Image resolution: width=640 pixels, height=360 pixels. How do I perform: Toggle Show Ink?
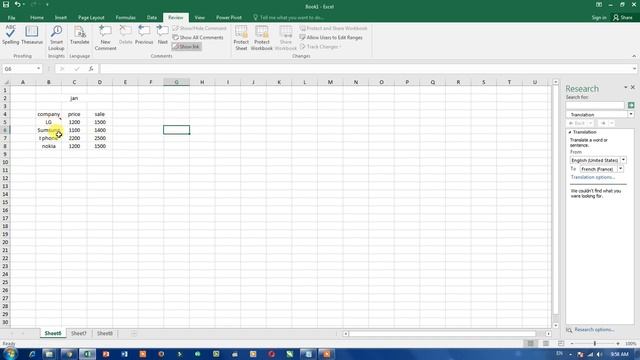pos(186,47)
